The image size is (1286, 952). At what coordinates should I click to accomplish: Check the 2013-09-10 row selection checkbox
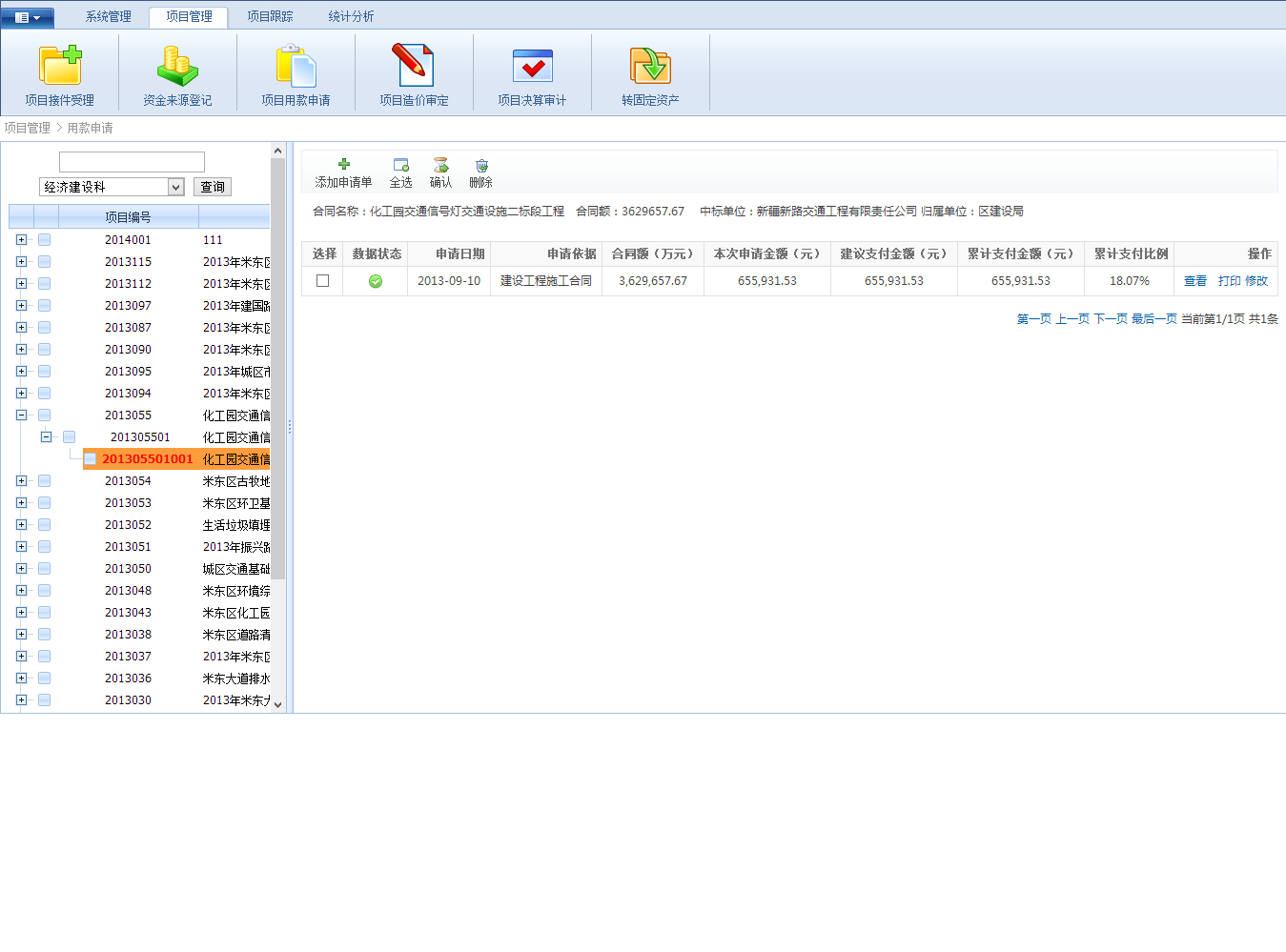pyautogui.click(x=322, y=281)
